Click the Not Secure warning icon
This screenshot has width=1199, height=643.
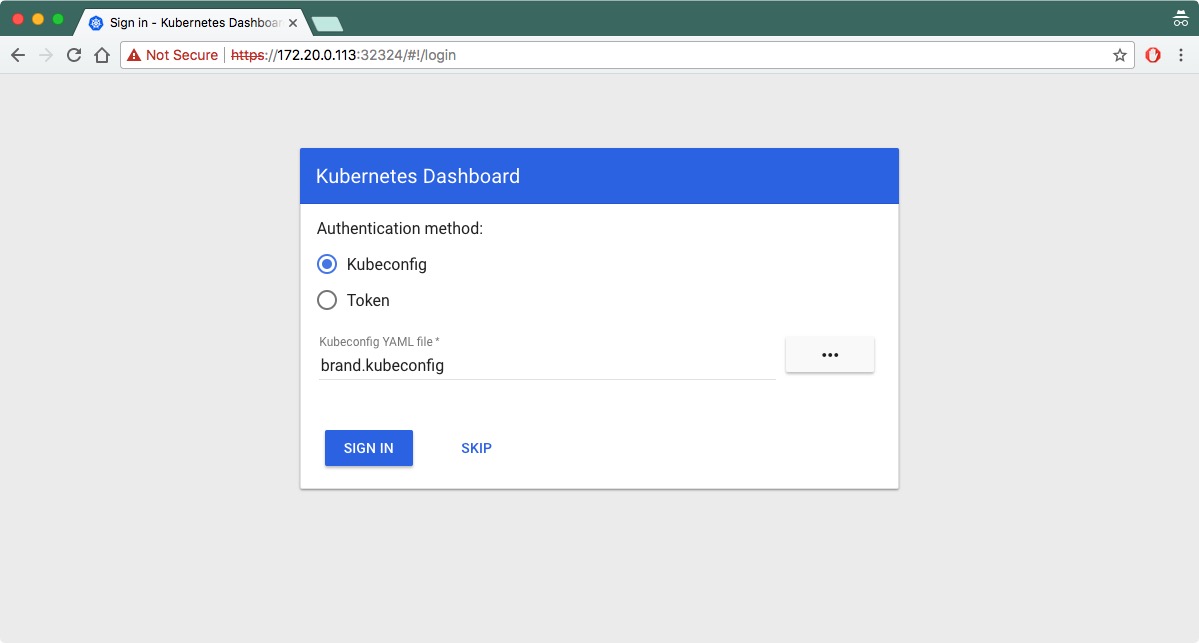click(134, 55)
